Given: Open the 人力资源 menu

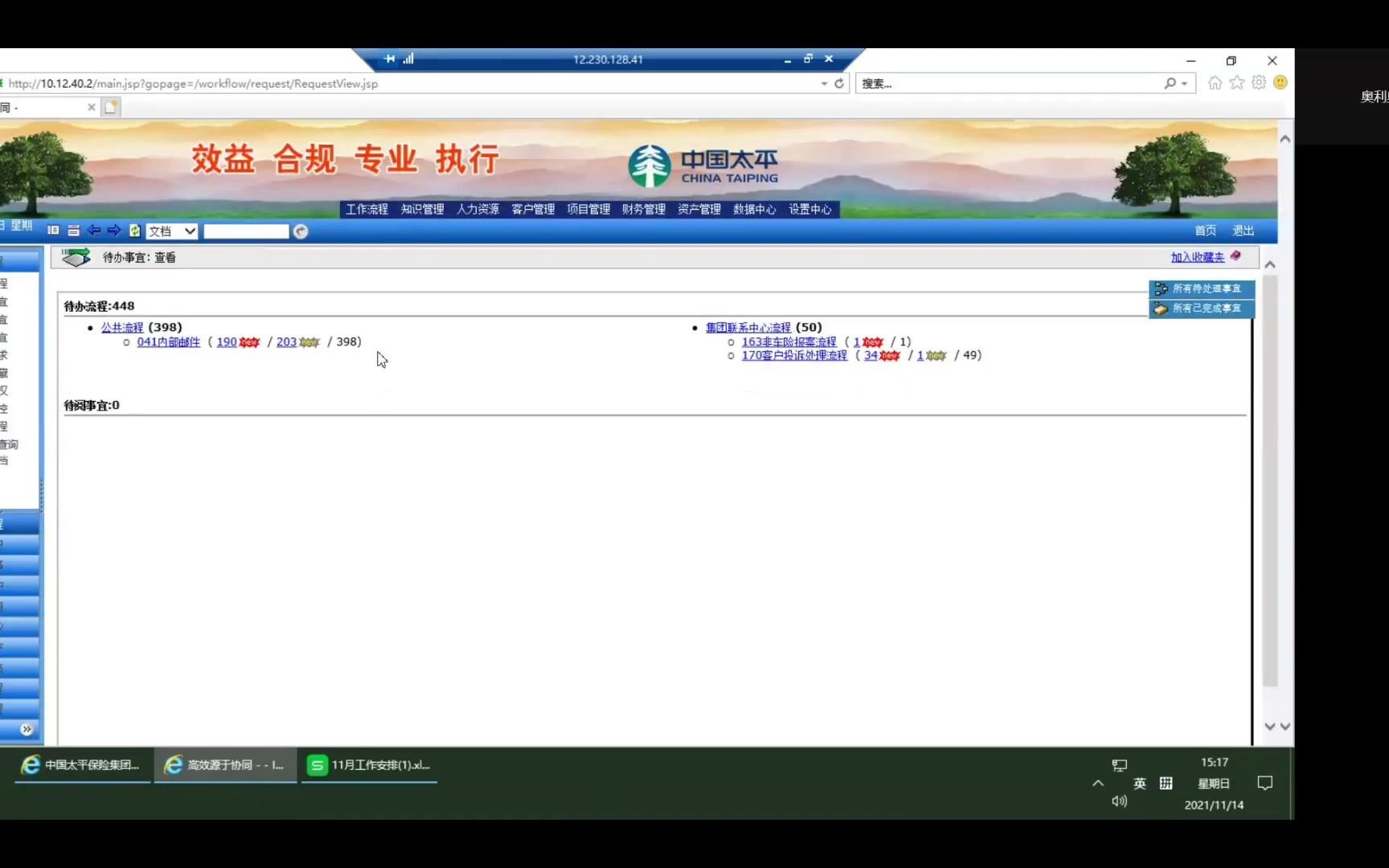Looking at the screenshot, I should [x=477, y=209].
